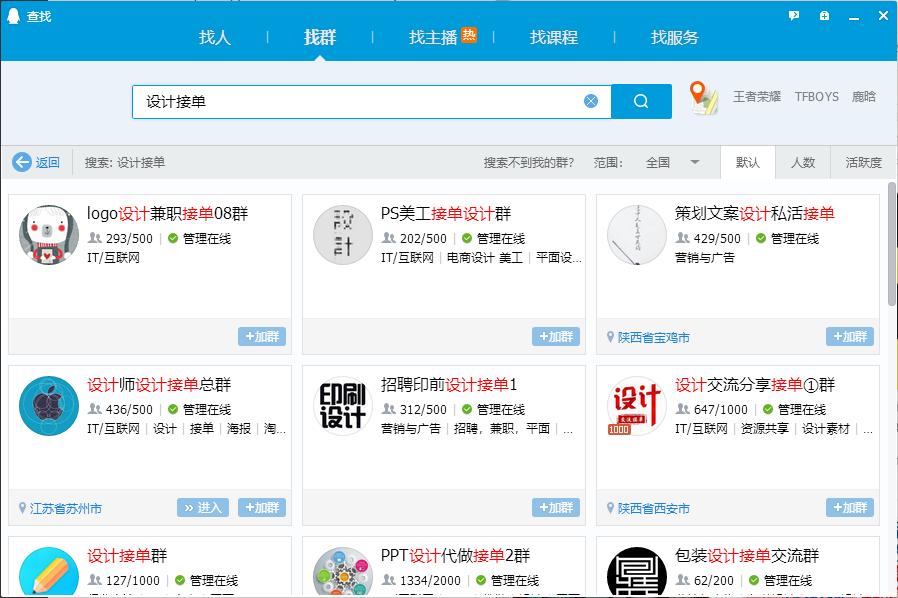Screen dimensions: 898x598
Task: Click 加群 for the logo设计兼职接单08群
Action: click(261, 337)
